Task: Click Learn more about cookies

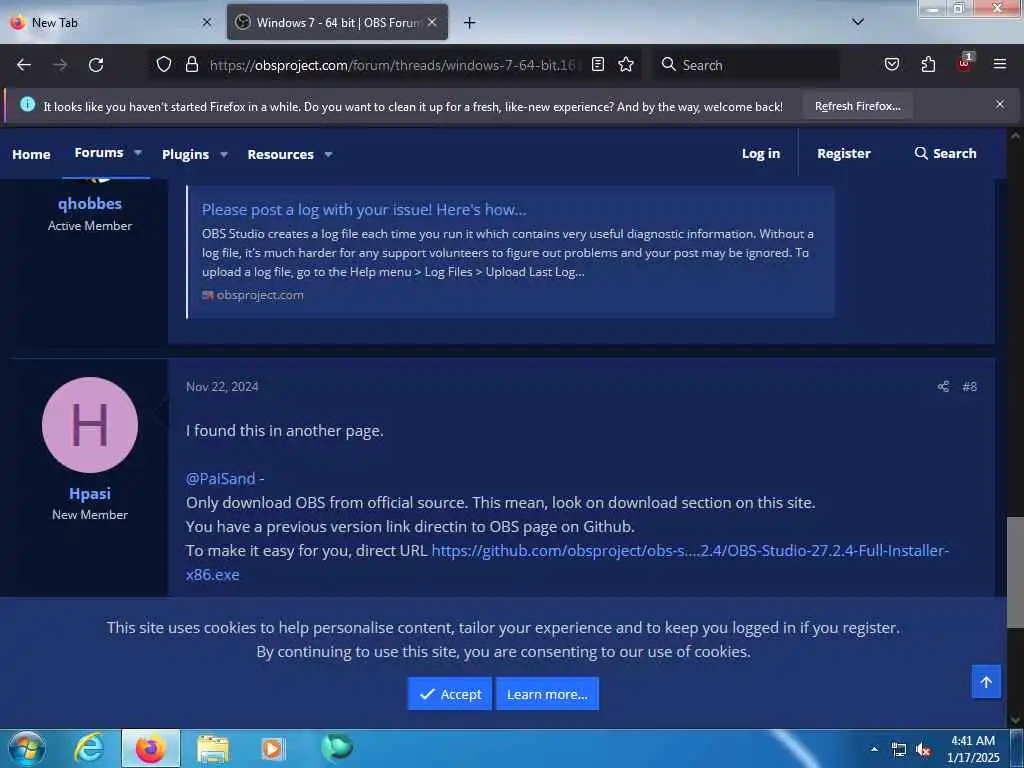Action: (547, 694)
